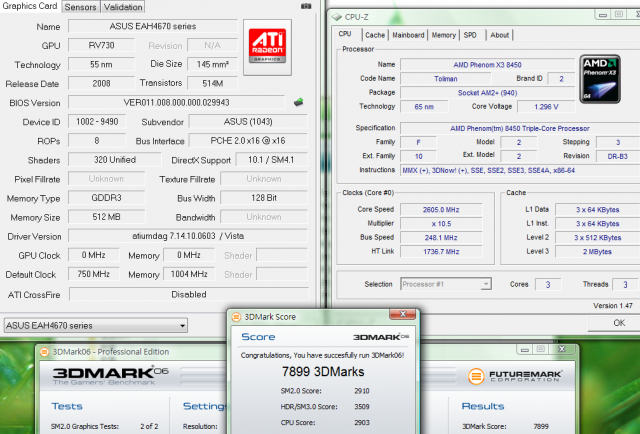Close the 3DMark Score dialog
This screenshot has width=640, height=434.
[402, 314]
